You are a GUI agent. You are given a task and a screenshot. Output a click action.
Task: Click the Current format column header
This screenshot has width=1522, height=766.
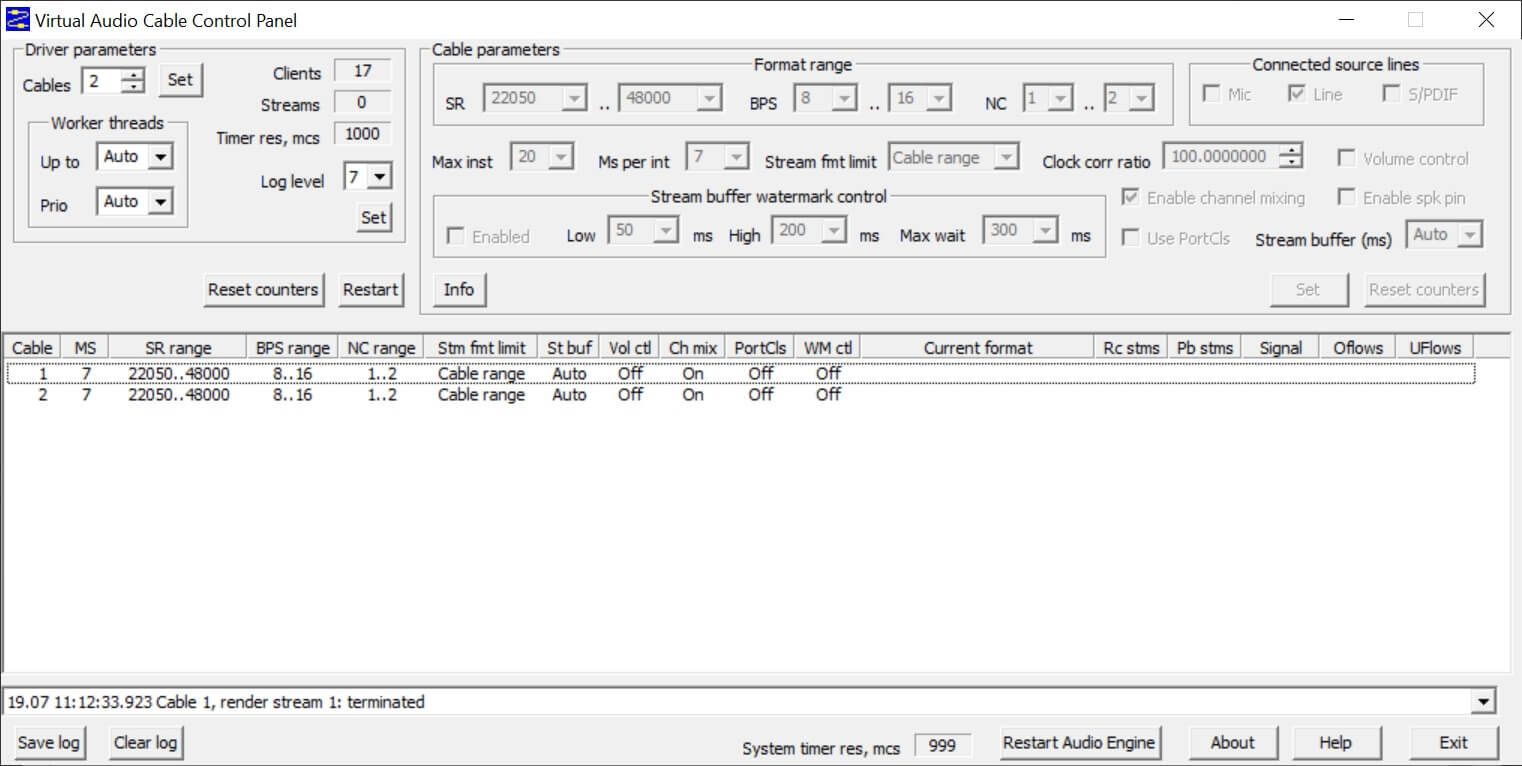point(978,348)
